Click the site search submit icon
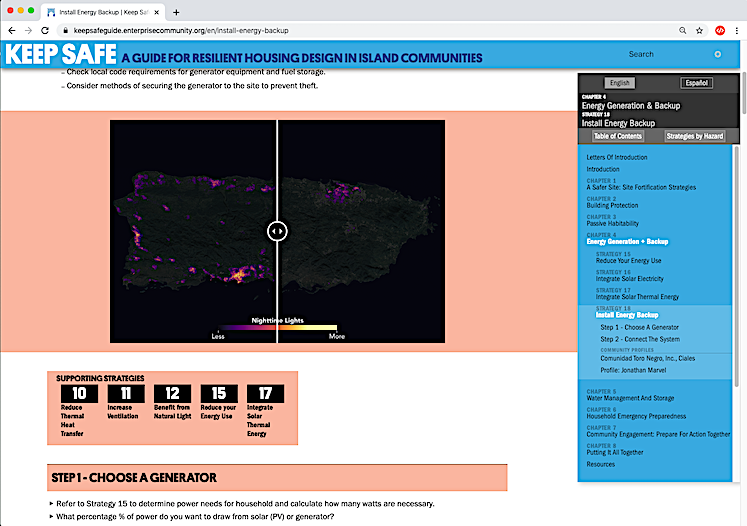This screenshot has width=747, height=526. 717,54
